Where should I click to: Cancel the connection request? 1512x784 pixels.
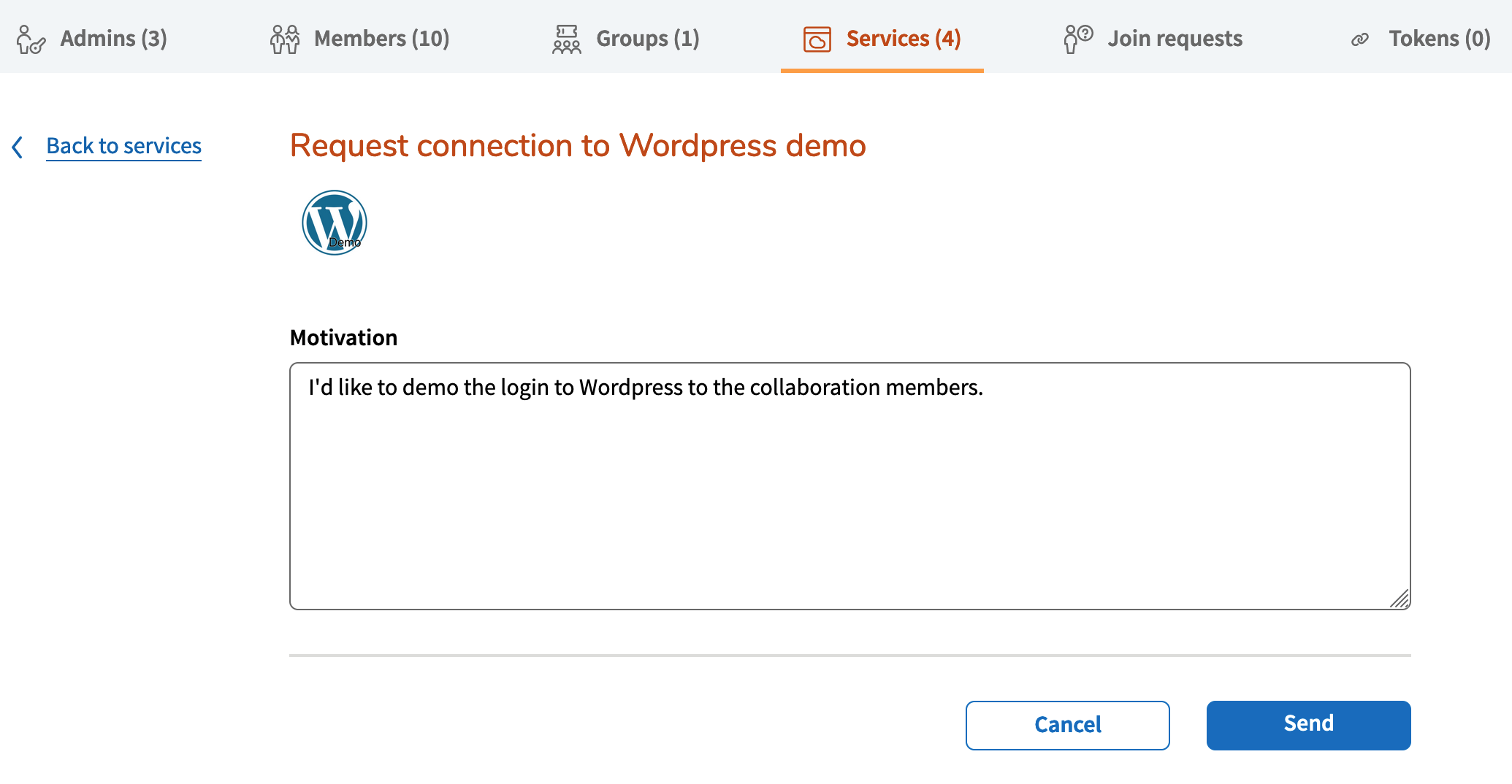tap(1068, 725)
